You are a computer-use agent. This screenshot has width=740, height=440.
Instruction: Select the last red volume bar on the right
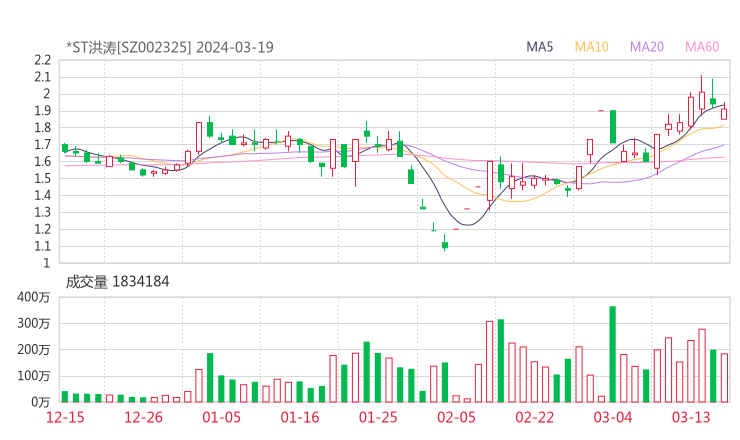[x=724, y=378]
